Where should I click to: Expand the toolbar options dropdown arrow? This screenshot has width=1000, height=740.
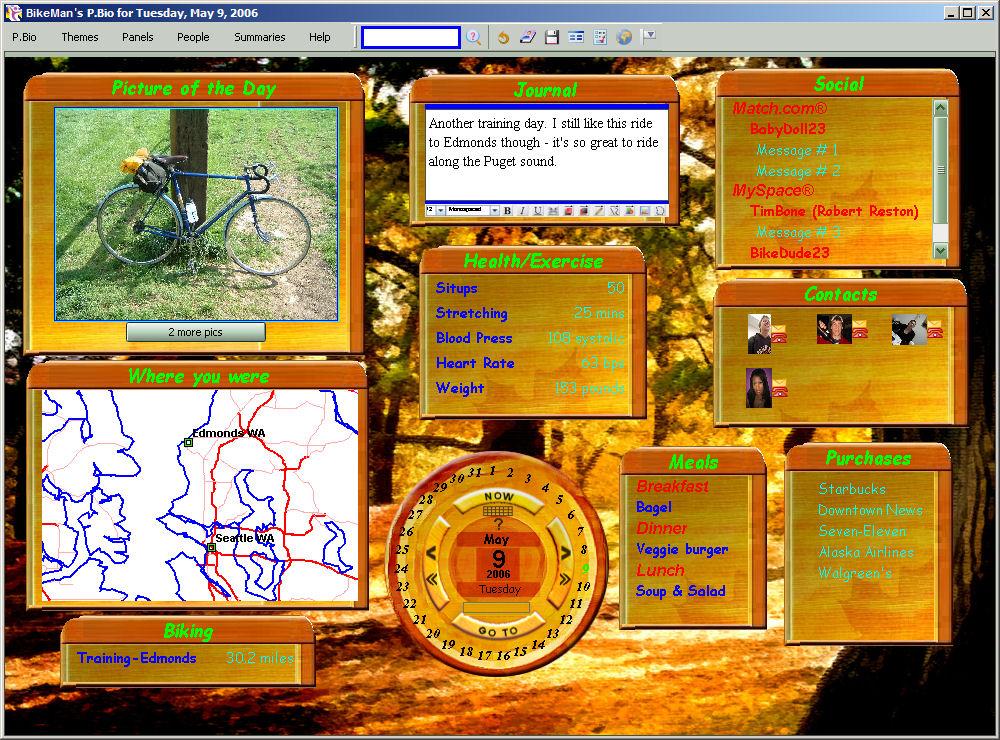click(648, 36)
